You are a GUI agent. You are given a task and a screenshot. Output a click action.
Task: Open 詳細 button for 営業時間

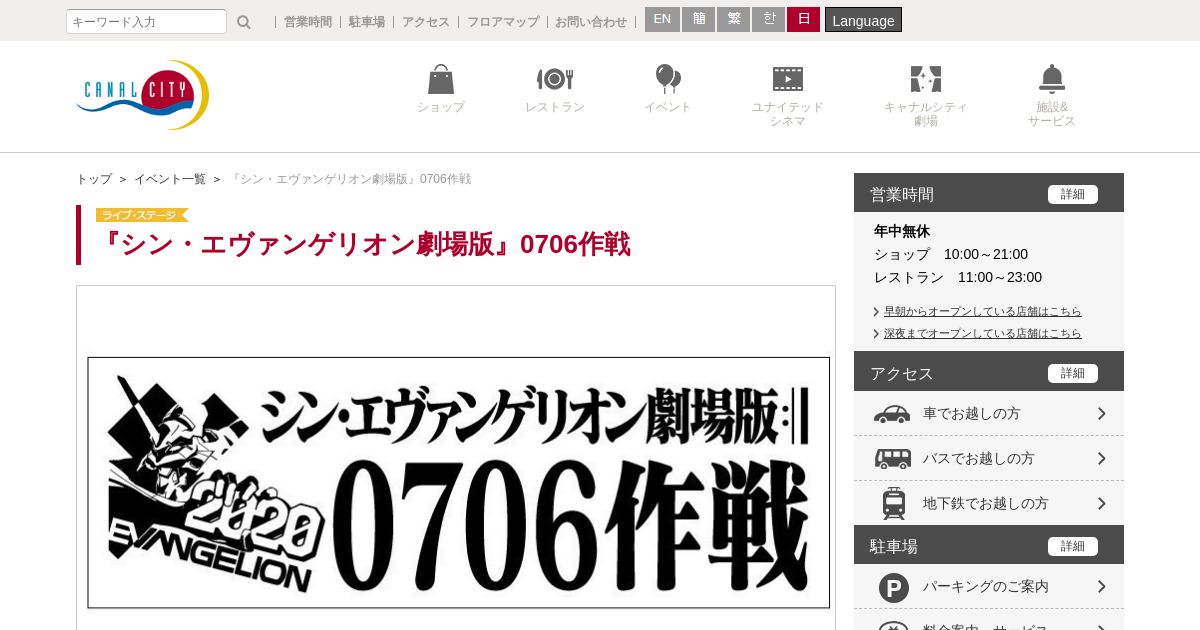(1073, 194)
